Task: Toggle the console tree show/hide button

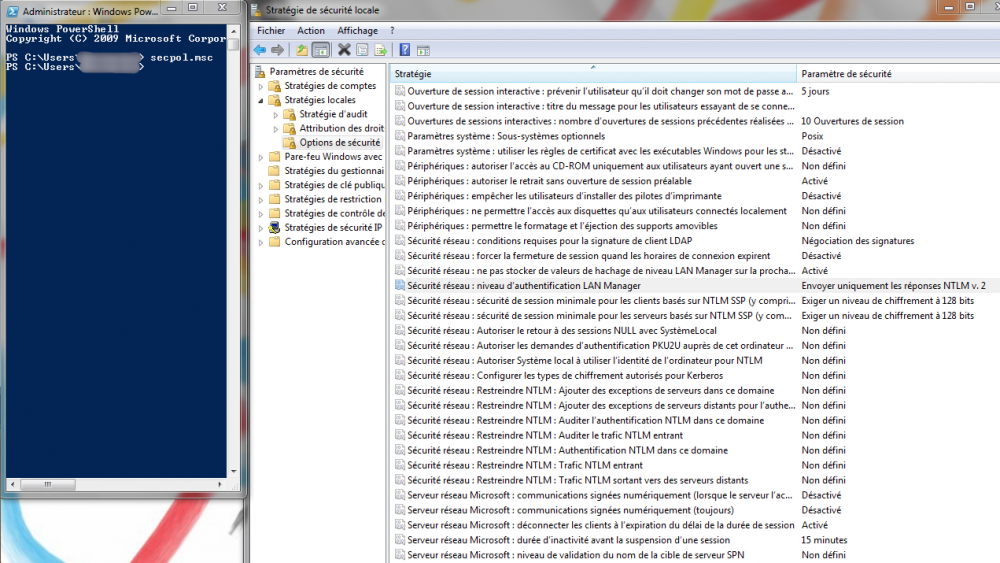Action: 320,49
